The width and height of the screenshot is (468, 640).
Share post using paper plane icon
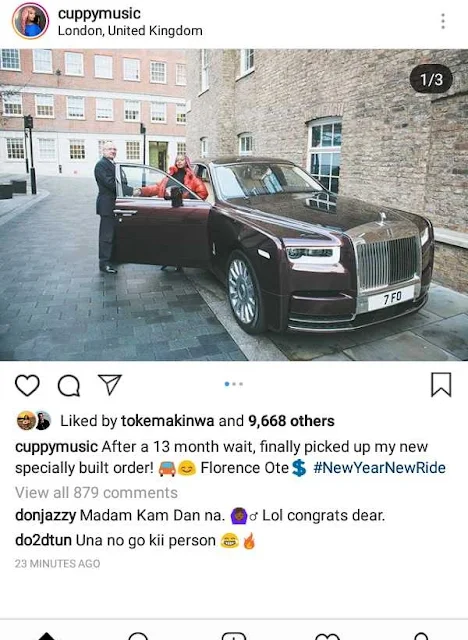(x=110, y=384)
